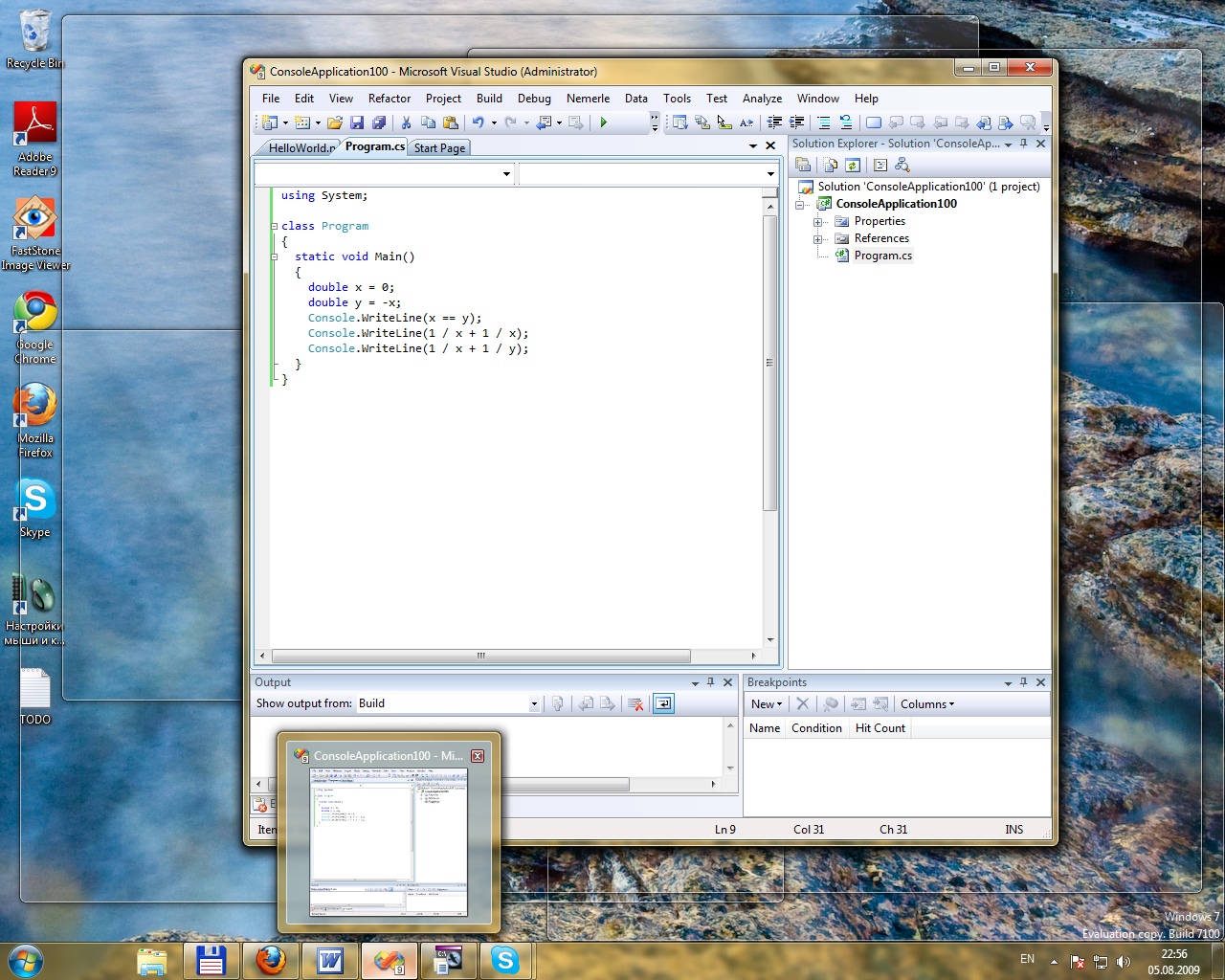The width and height of the screenshot is (1225, 980).
Task: Click the Save All toolbar icon
Action: click(379, 122)
